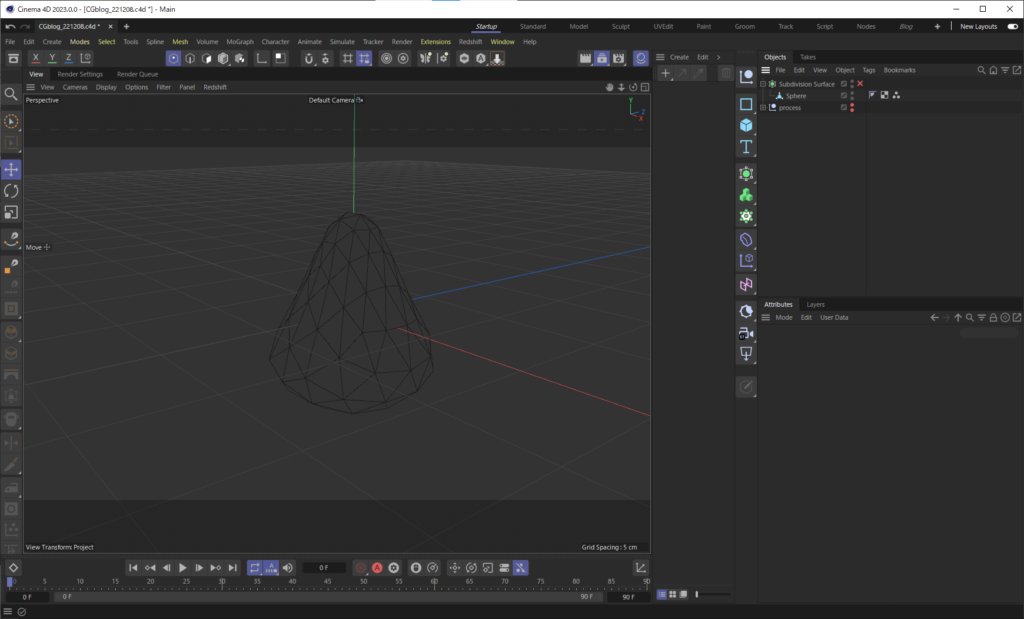The image size is (1024, 619).
Task: Expand the process object hierarchy
Action: [762, 107]
